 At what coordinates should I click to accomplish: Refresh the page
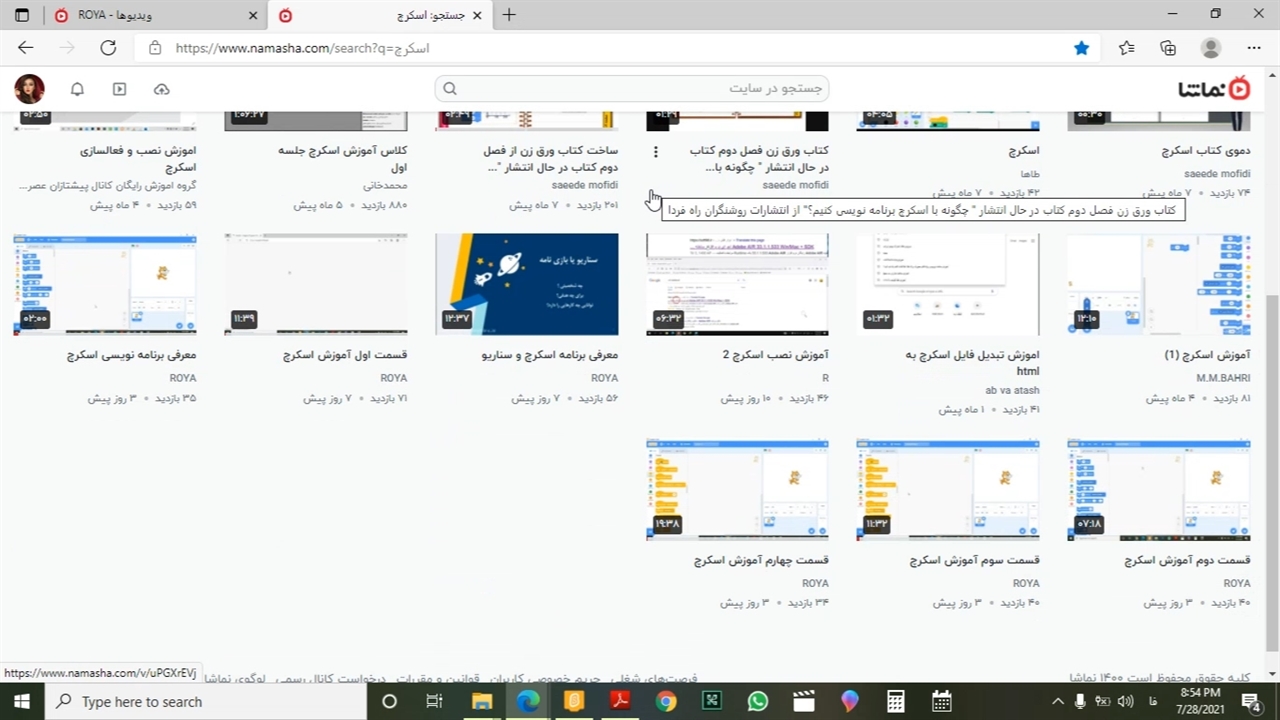pyautogui.click(x=108, y=48)
